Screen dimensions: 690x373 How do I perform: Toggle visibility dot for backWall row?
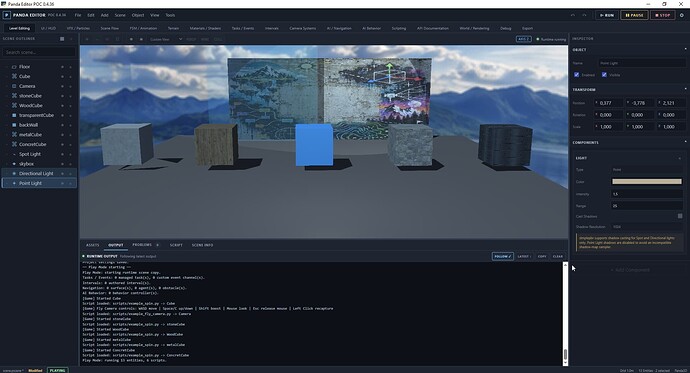coord(62,125)
